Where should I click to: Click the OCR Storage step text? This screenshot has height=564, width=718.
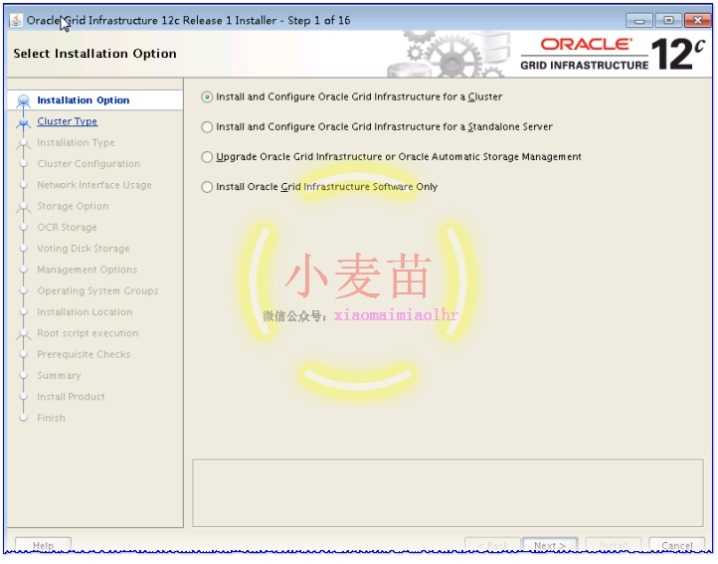pos(67,228)
